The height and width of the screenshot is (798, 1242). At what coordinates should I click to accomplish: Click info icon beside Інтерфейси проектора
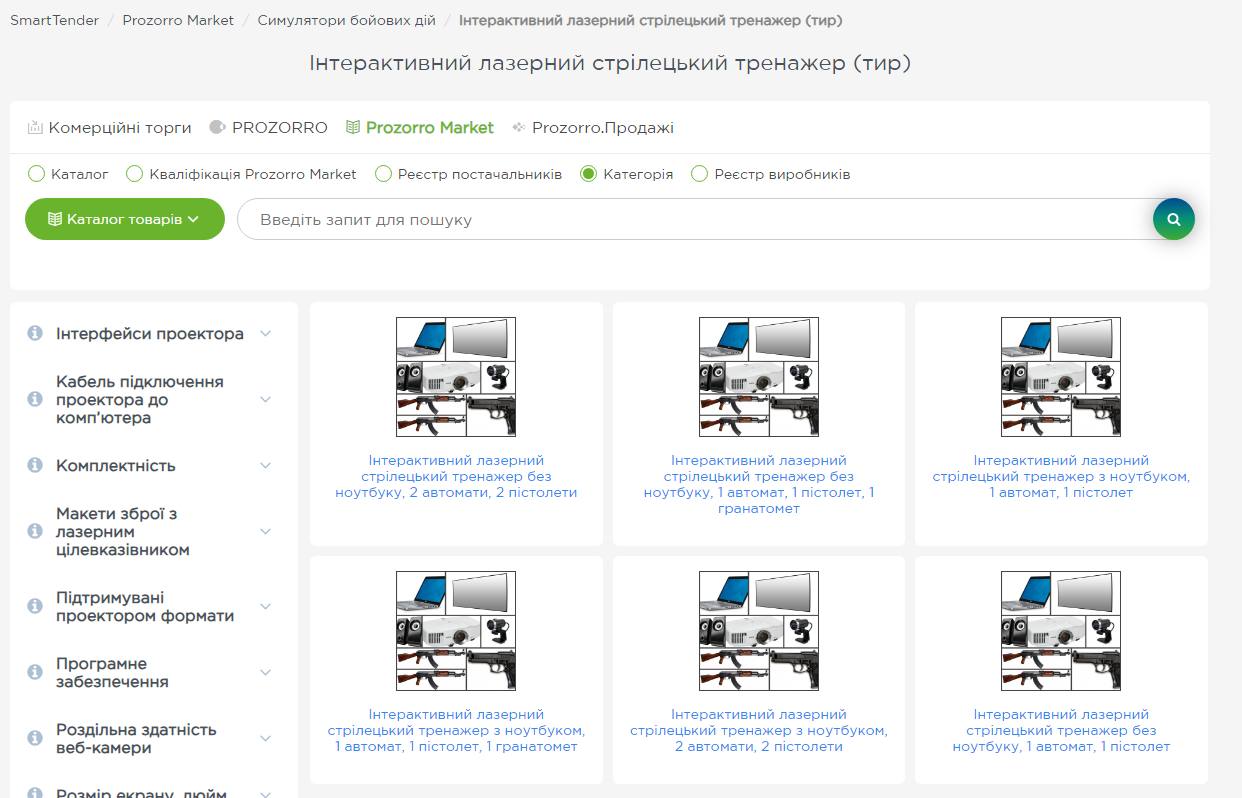[x=35, y=333]
